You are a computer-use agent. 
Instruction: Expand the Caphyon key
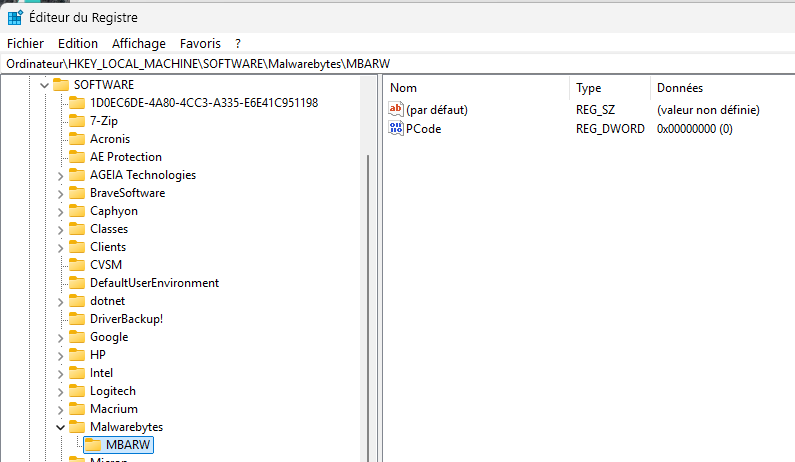pos(60,212)
